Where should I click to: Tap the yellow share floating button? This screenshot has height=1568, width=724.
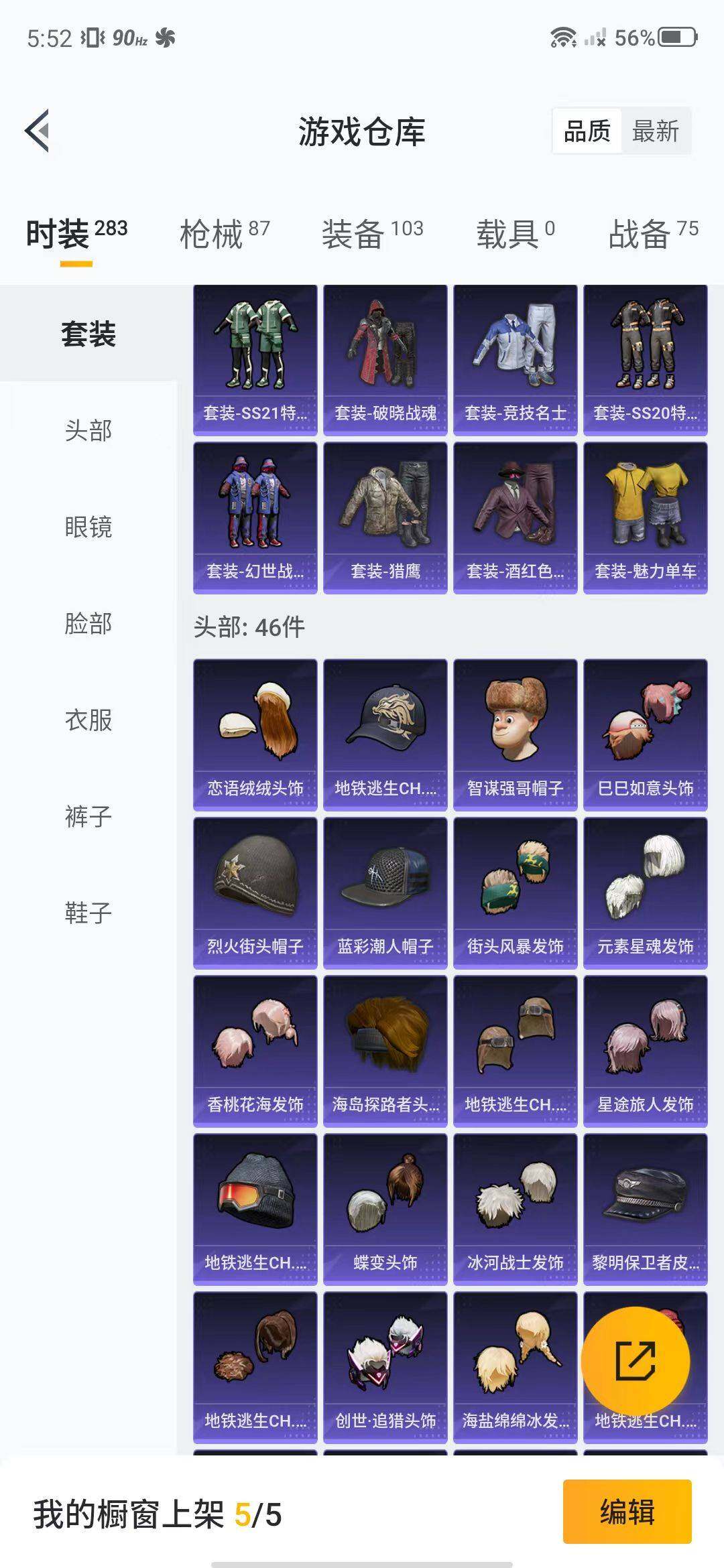point(636,1361)
